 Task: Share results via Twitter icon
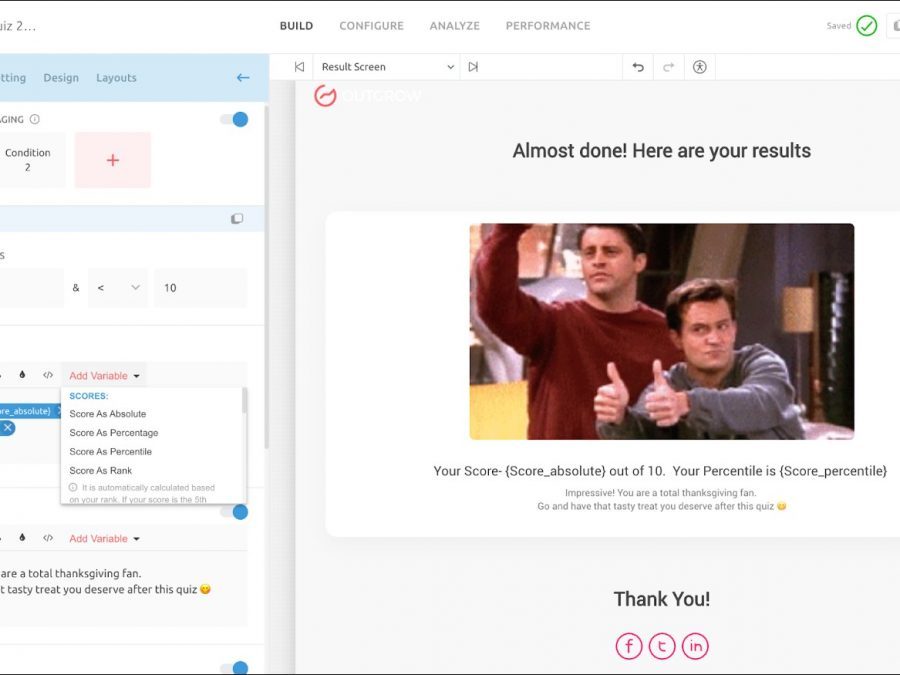[x=662, y=646]
